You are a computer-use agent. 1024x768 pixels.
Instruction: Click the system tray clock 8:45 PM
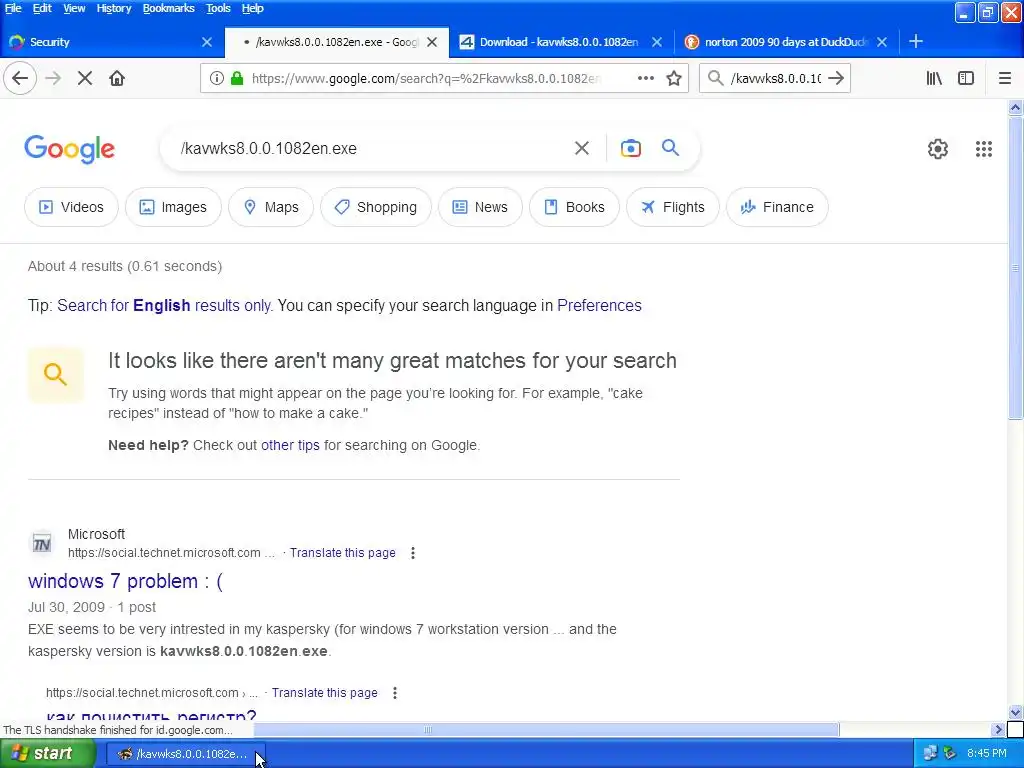(987, 754)
